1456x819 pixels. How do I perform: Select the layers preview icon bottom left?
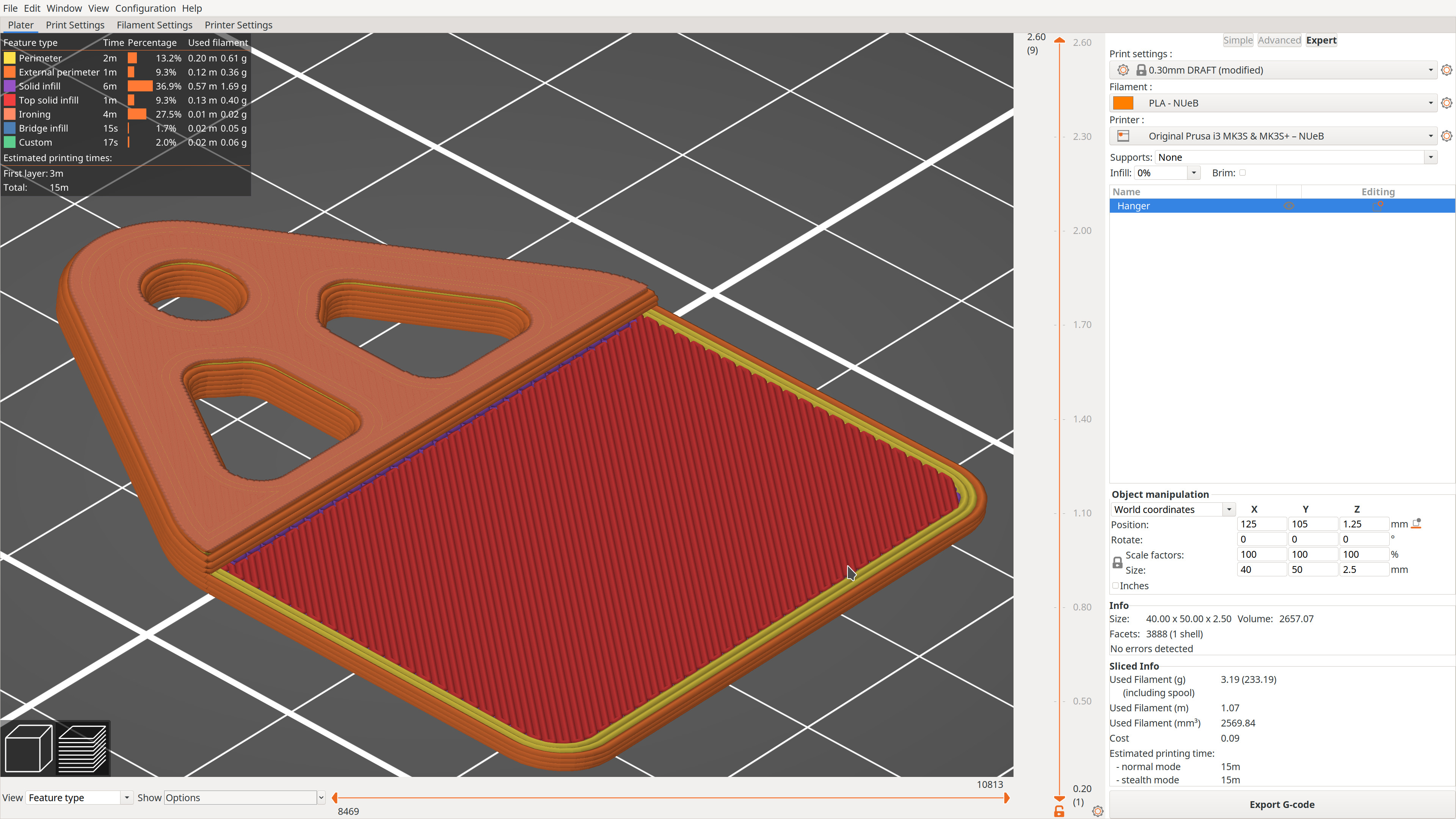(x=83, y=748)
